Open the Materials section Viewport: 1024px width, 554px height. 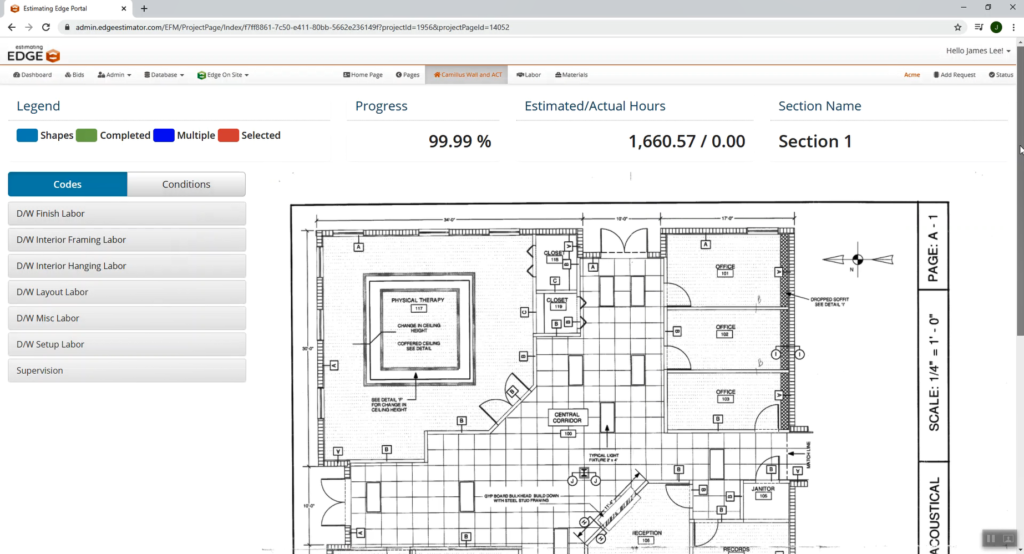point(571,74)
